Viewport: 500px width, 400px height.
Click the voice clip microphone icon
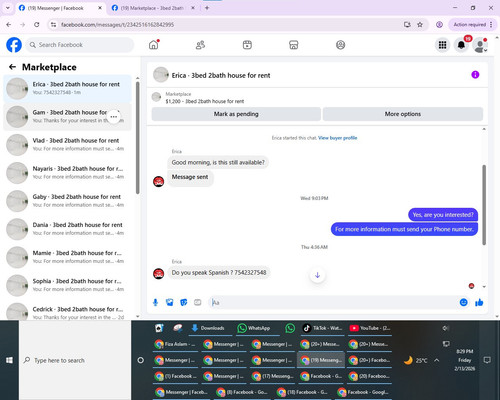tap(155, 302)
